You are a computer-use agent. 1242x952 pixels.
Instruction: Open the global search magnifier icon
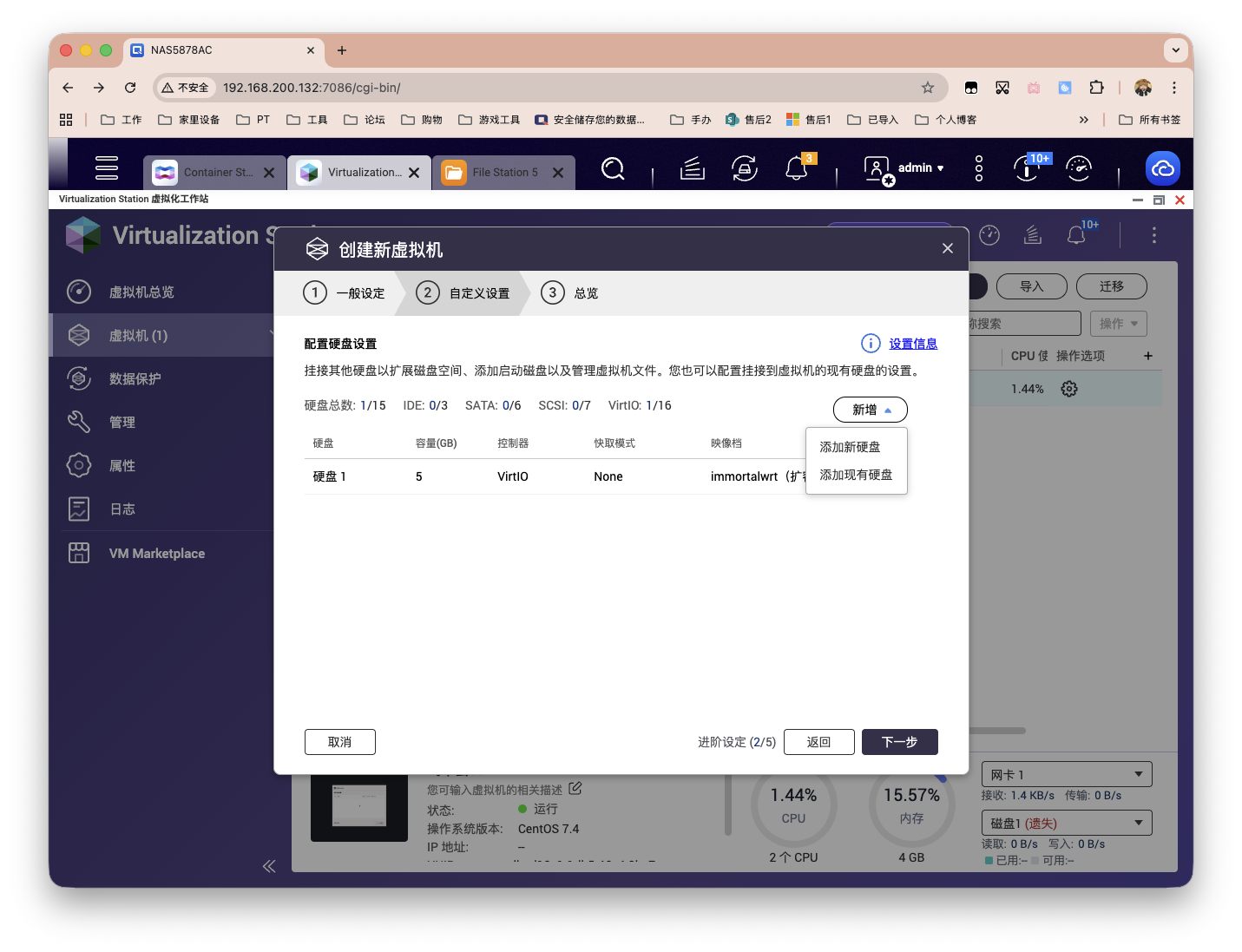coord(613,168)
